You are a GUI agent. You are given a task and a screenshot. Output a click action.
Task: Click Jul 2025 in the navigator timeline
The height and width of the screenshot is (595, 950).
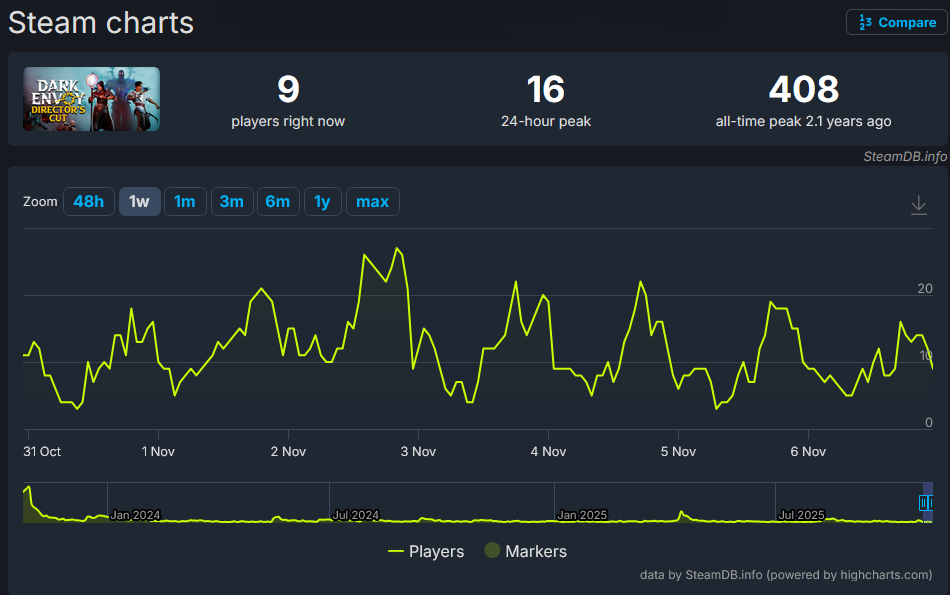[801, 515]
